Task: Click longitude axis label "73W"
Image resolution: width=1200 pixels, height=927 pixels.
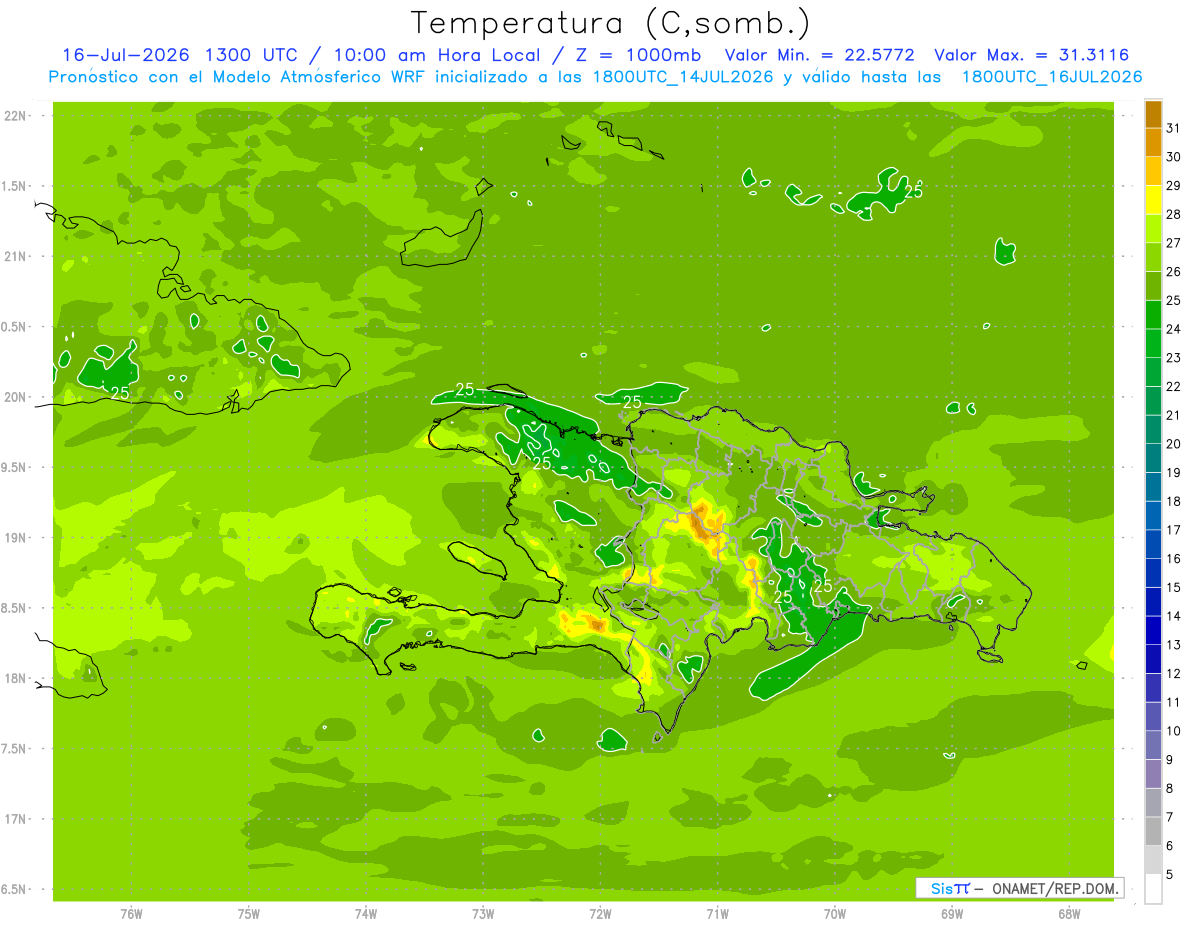Action: click(x=483, y=913)
